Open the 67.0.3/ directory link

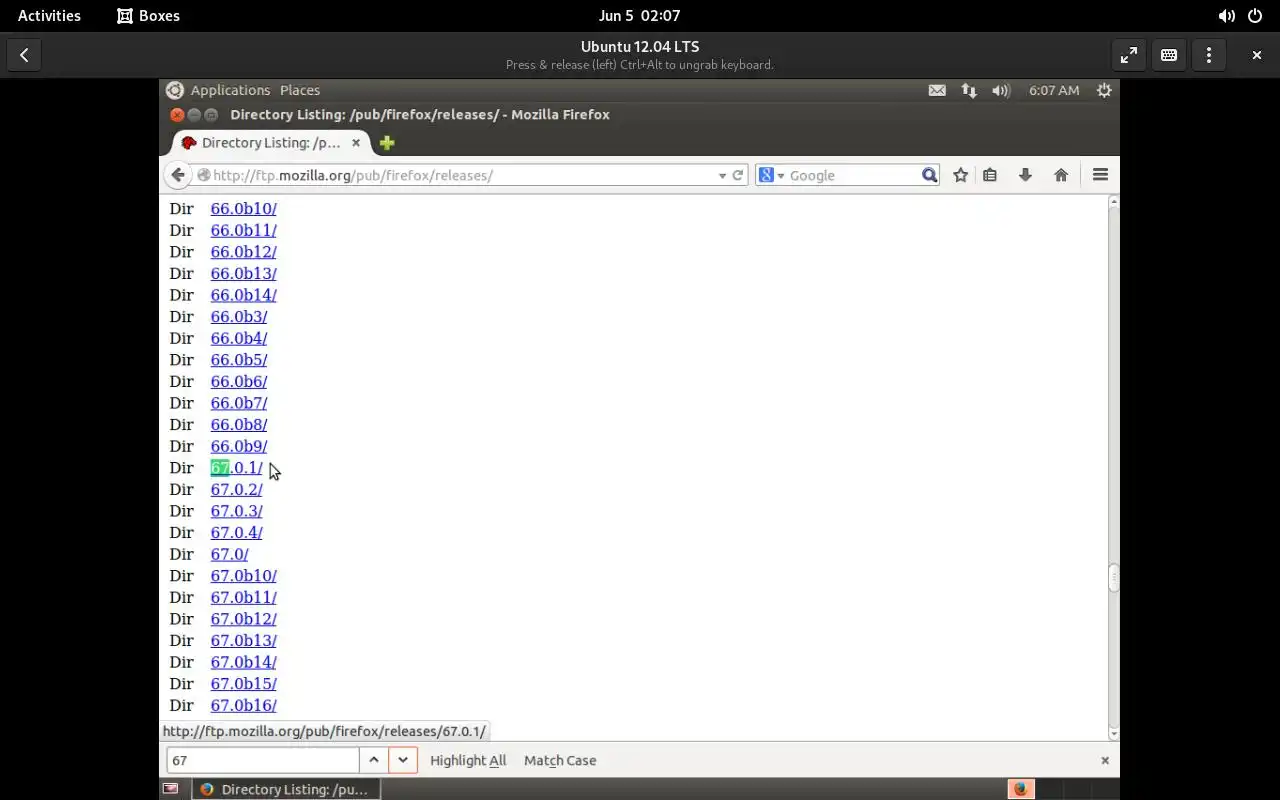(237, 511)
